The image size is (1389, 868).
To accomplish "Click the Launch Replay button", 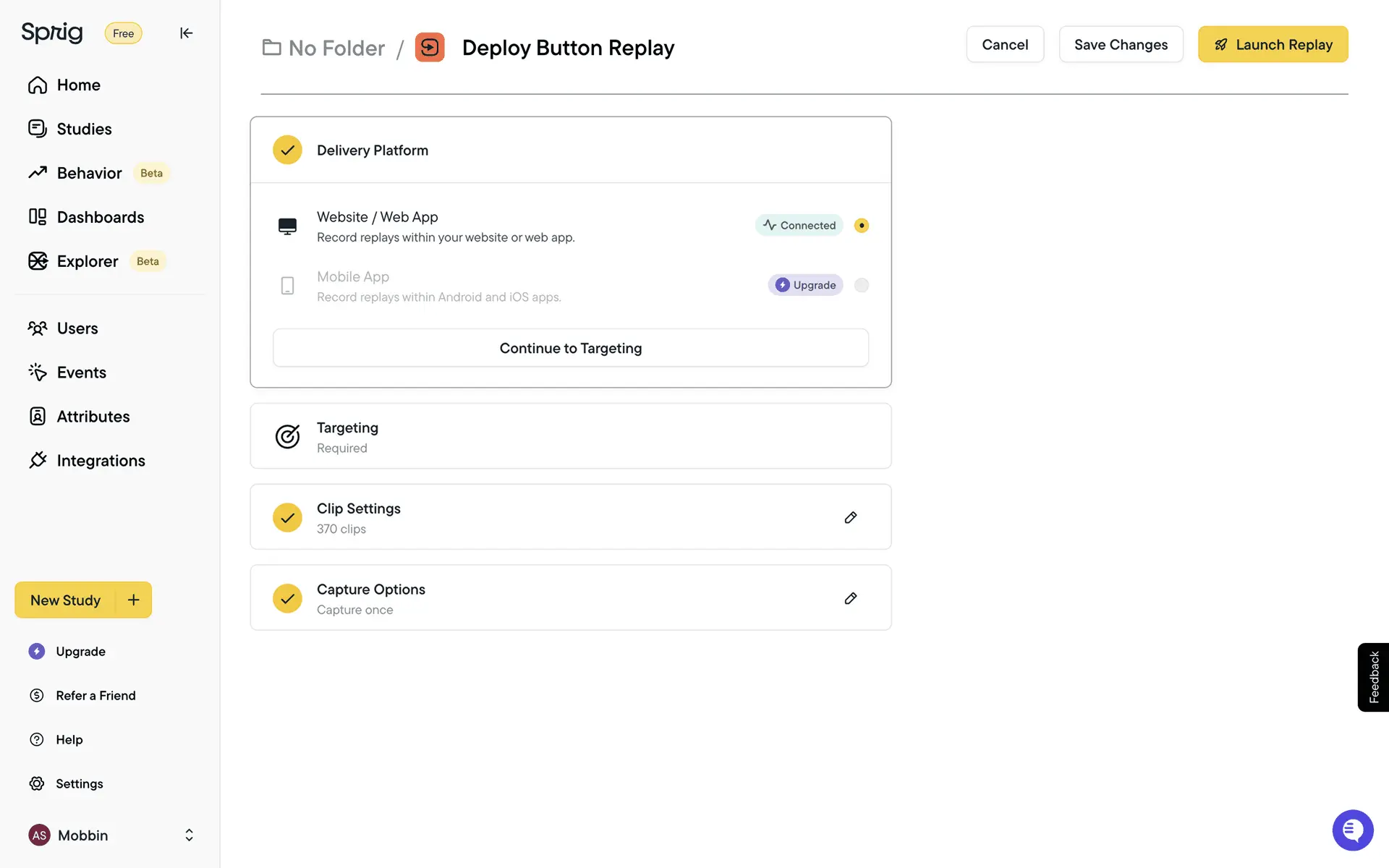I will tap(1273, 45).
